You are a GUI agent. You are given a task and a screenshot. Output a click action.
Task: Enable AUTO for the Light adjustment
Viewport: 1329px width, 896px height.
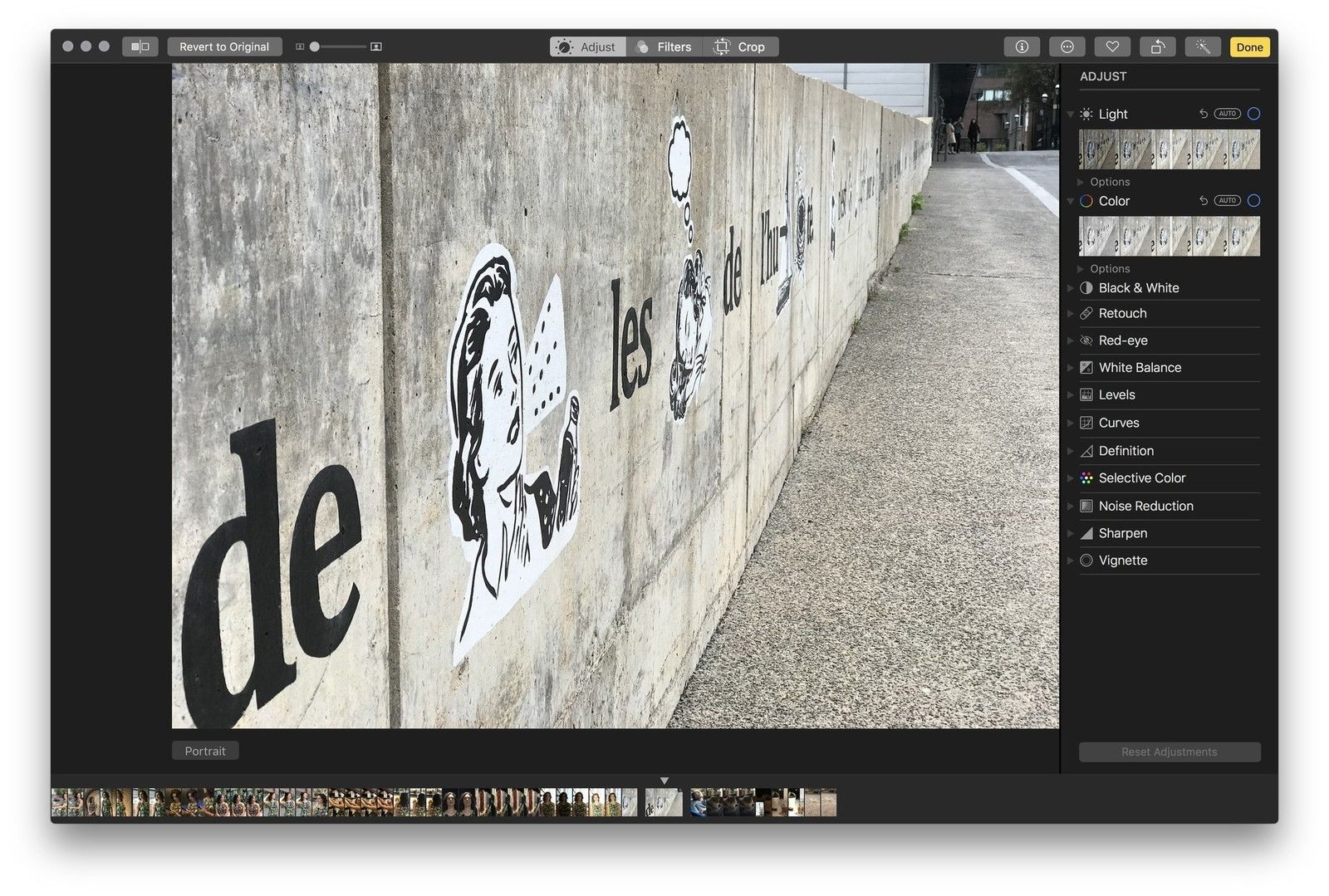pyautogui.click(x=1227, y=114)
